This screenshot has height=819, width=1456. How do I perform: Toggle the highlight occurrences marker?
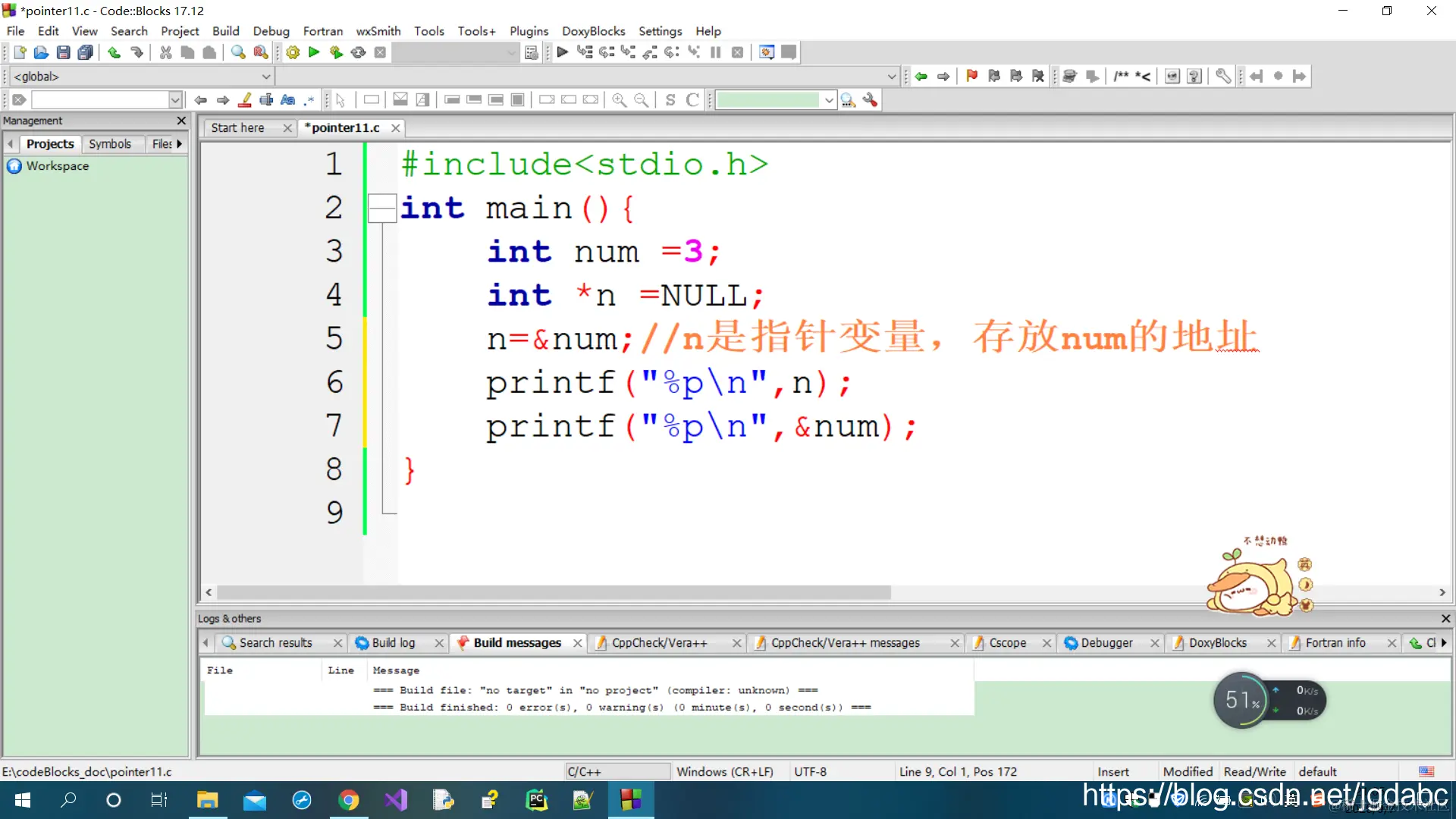pos(245,100)
